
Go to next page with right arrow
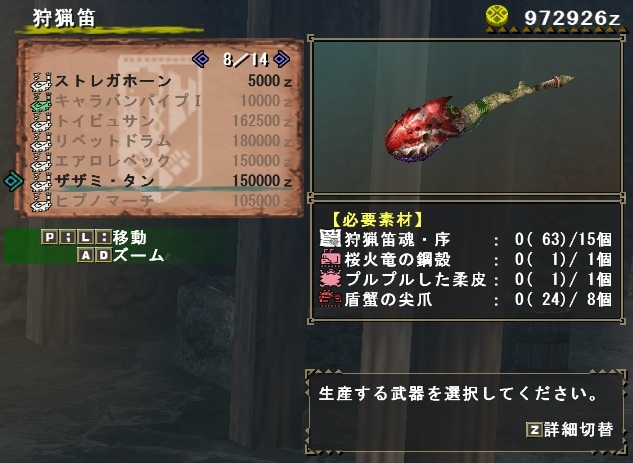(281, 59)
